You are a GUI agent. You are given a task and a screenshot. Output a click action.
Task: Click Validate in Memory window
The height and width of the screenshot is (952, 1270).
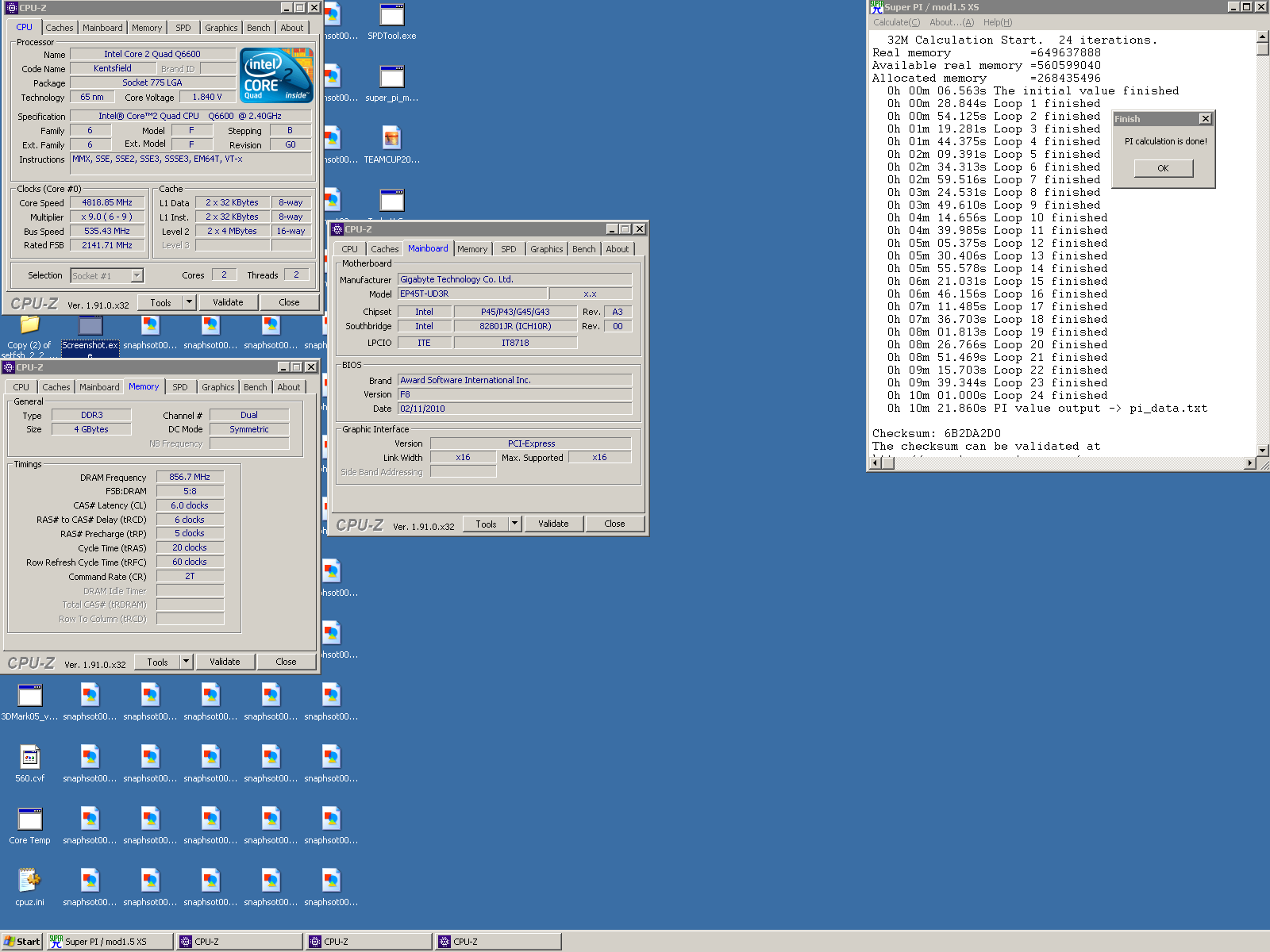pos(225,662)
